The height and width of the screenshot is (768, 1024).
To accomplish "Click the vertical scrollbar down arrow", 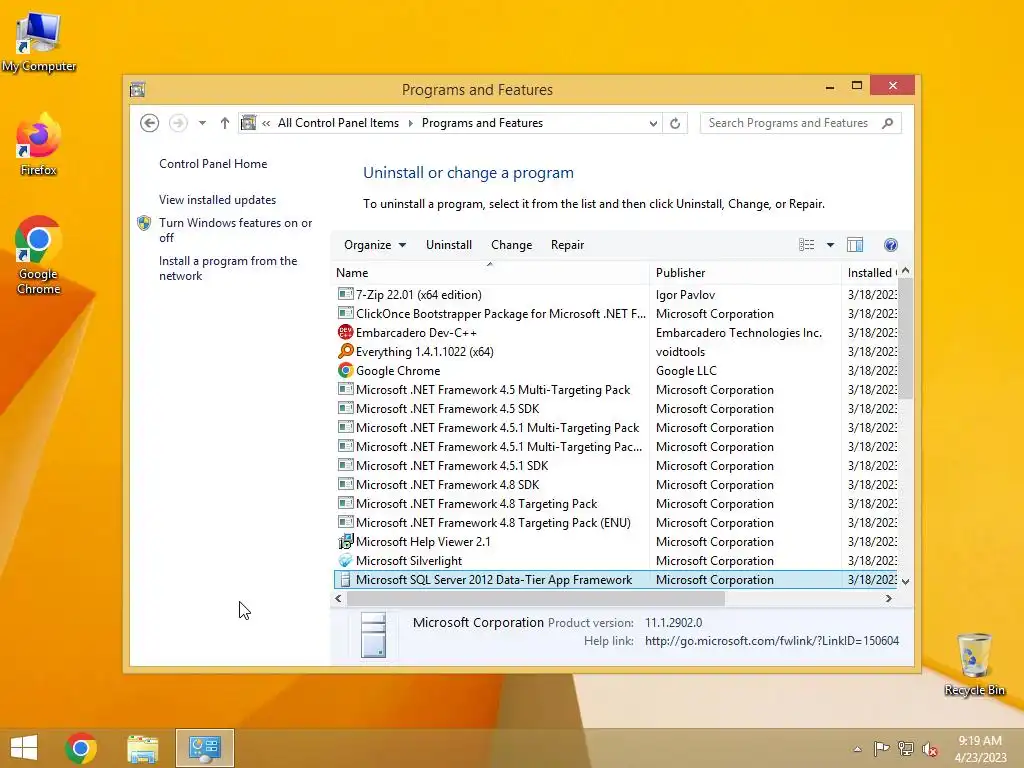I will point(905,581).
